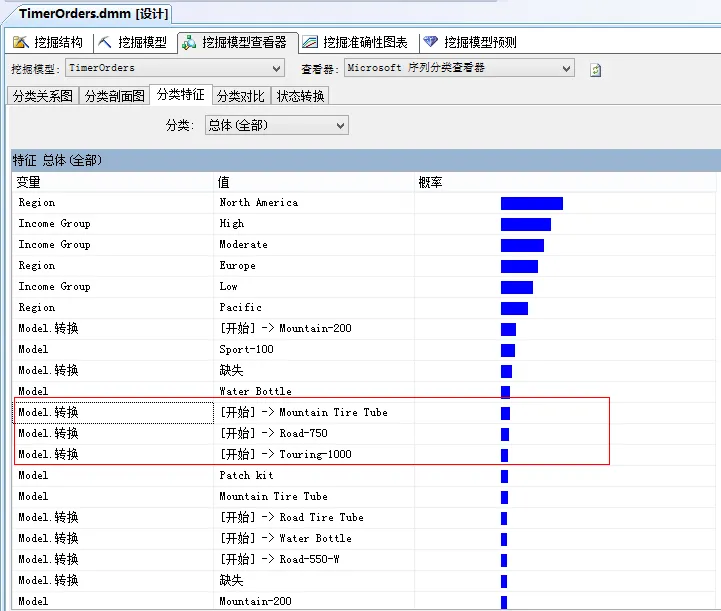Switch to the 分类关系图 tab

[42, 96]
